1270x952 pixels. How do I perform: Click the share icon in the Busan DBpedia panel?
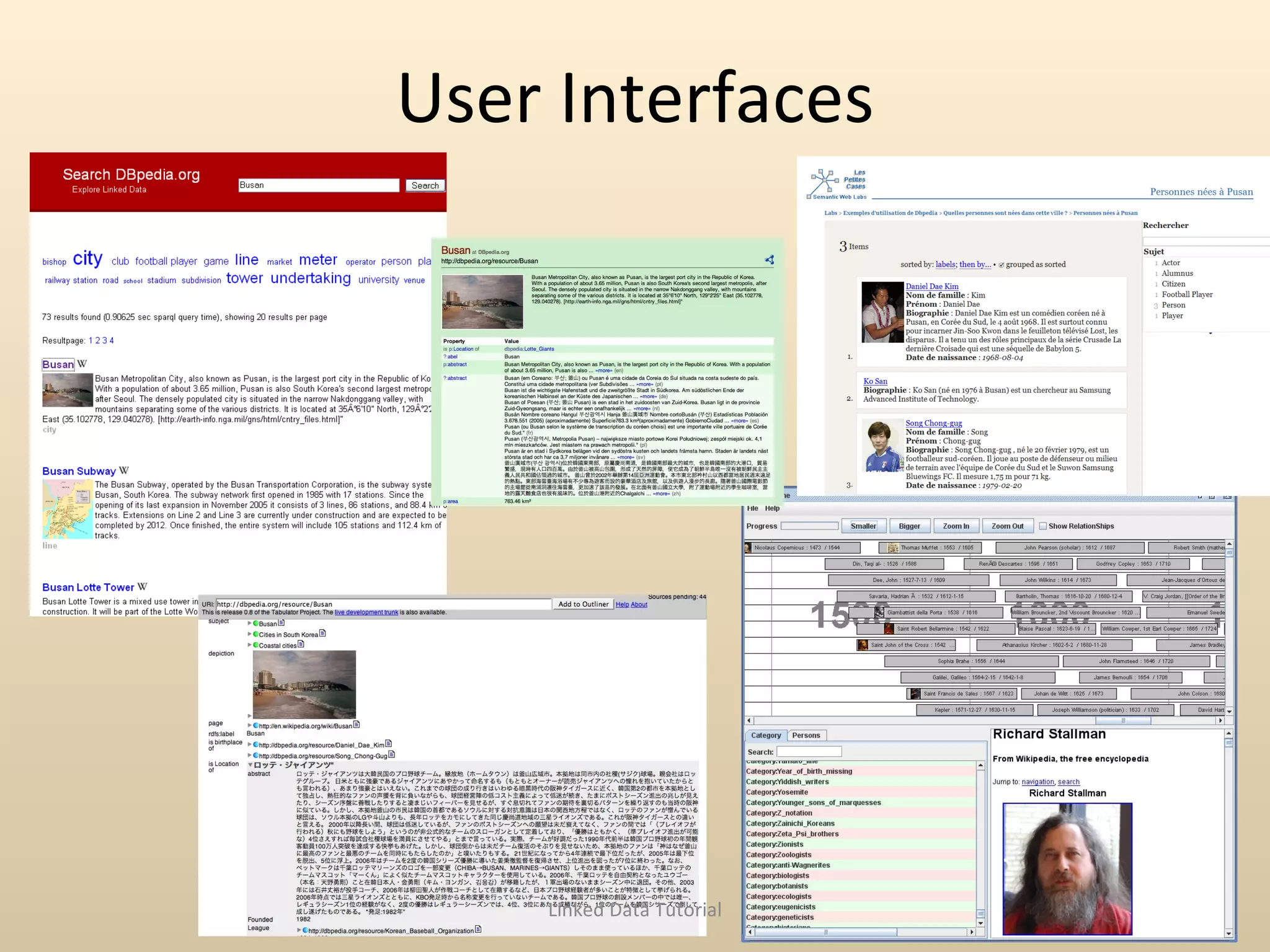[x=770, y=260]
